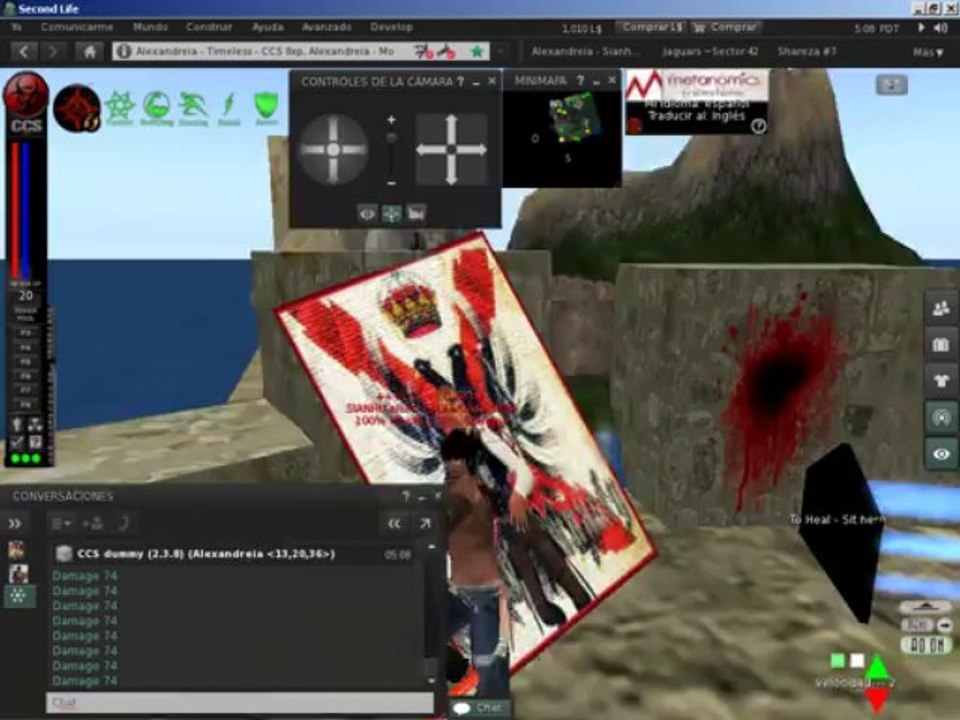960x720 pixels.
Task: Click the green hexagram skill icon
Action: coord(120,108)
